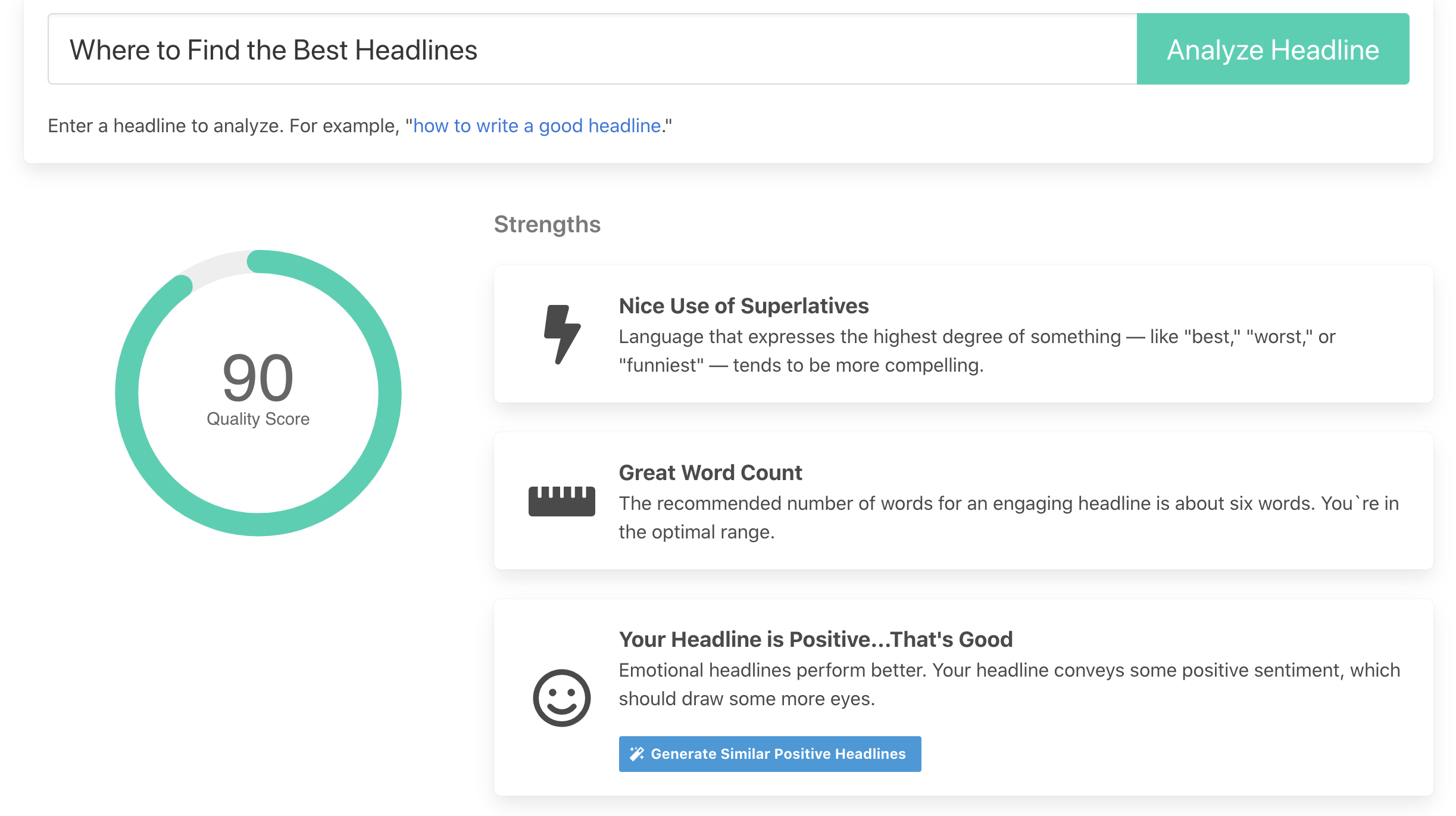Click the superlatives description paragraph
The image size is (1456, 816).
(977, 351)
